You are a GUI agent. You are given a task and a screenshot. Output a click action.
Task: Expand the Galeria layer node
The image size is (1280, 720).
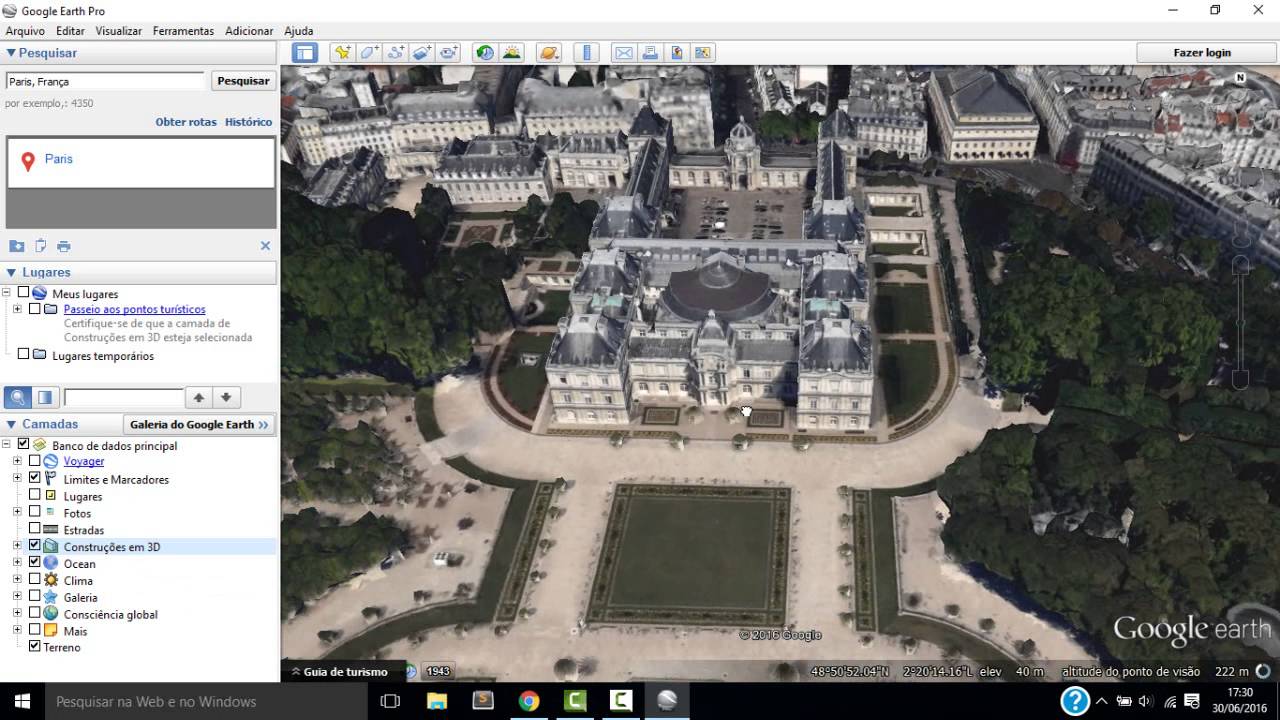point(17,597)
